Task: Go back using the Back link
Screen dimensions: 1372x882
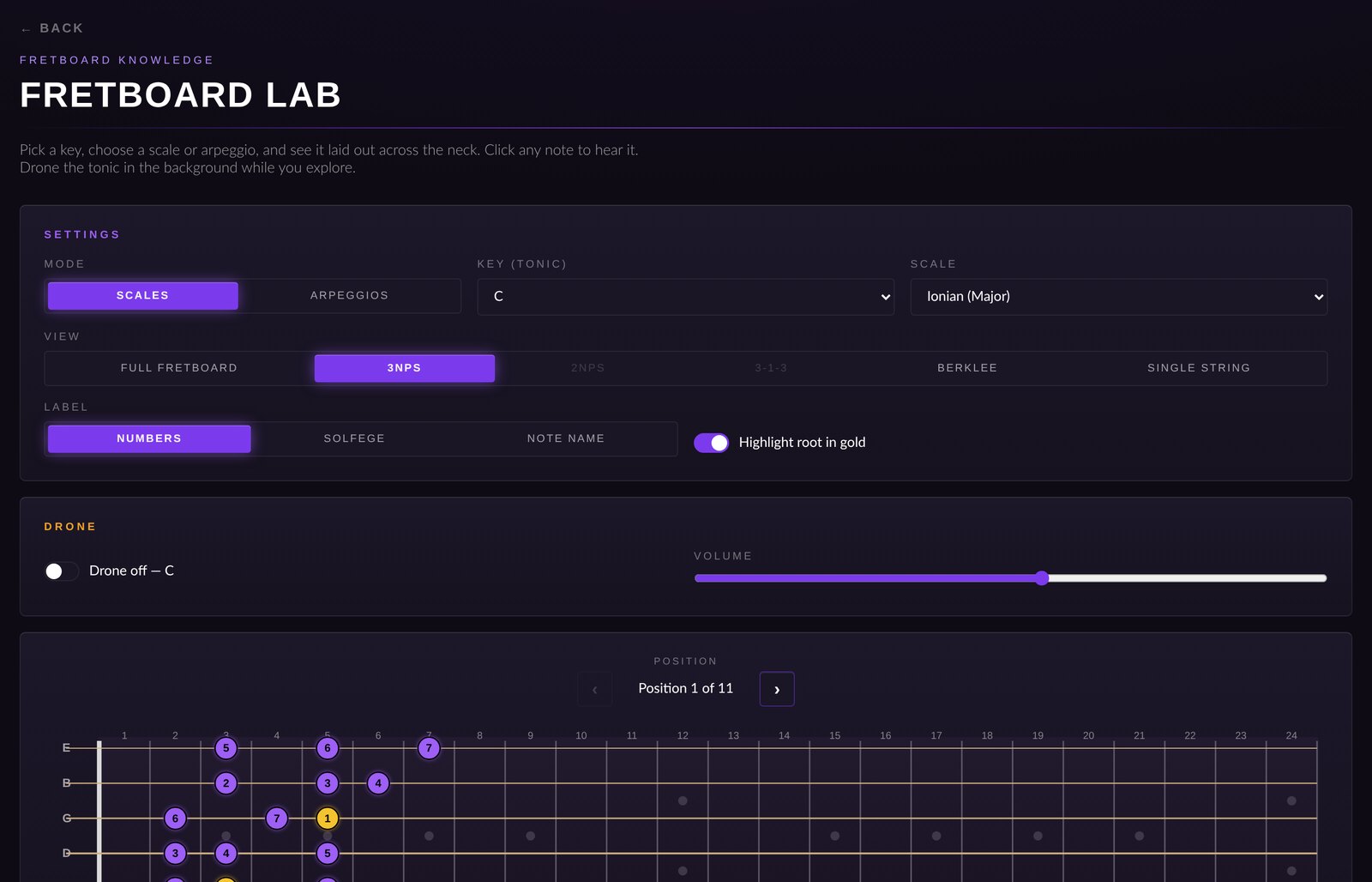Action: [52, 28]
